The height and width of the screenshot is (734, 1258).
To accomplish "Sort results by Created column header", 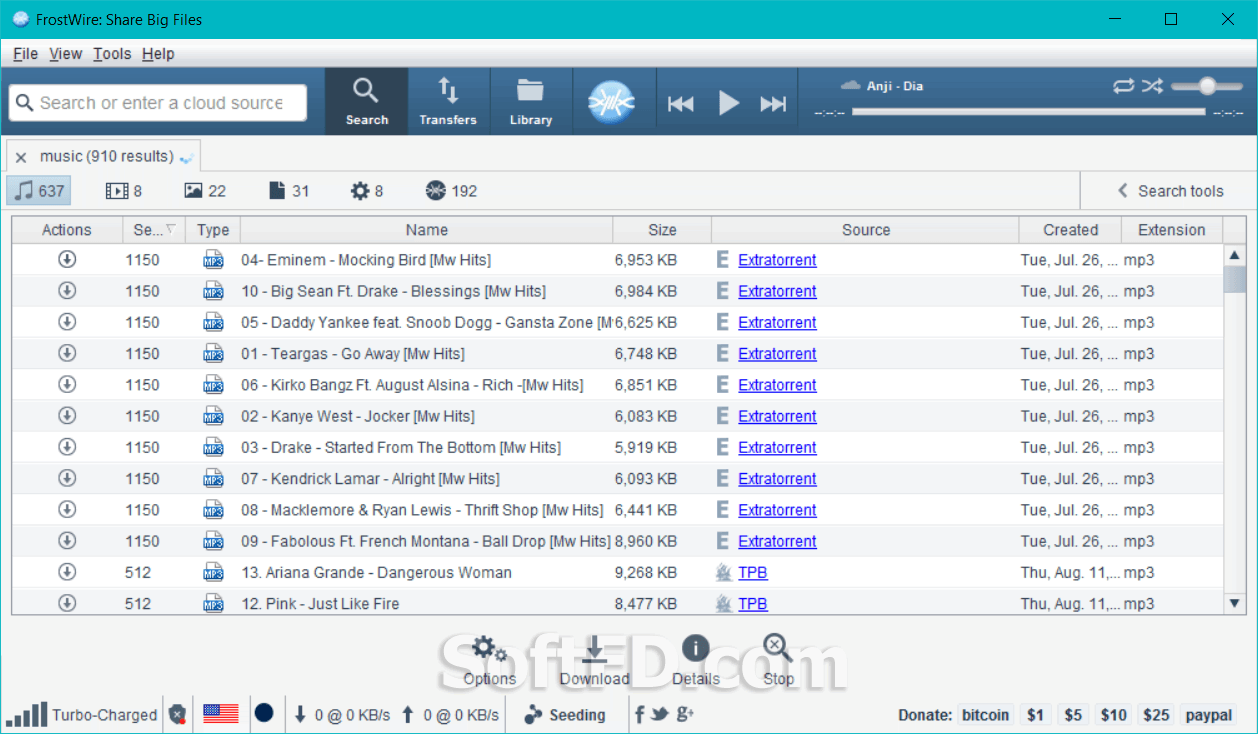I will click(x=1070, y=230).
